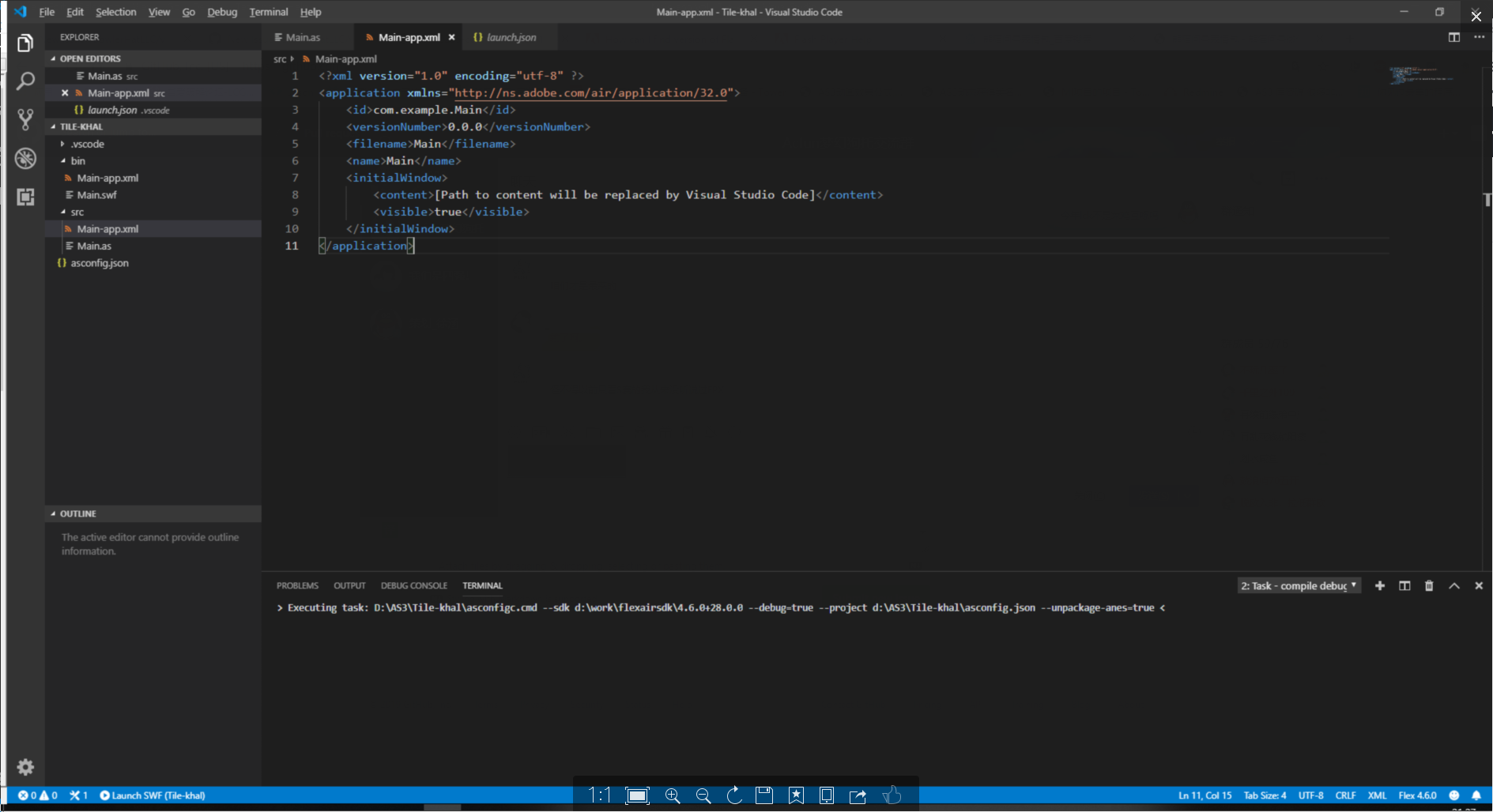Zoom in with the magnifier icon
Image resolution: width=1493 pixels, height=812 pixels.
tap(672, 795)
